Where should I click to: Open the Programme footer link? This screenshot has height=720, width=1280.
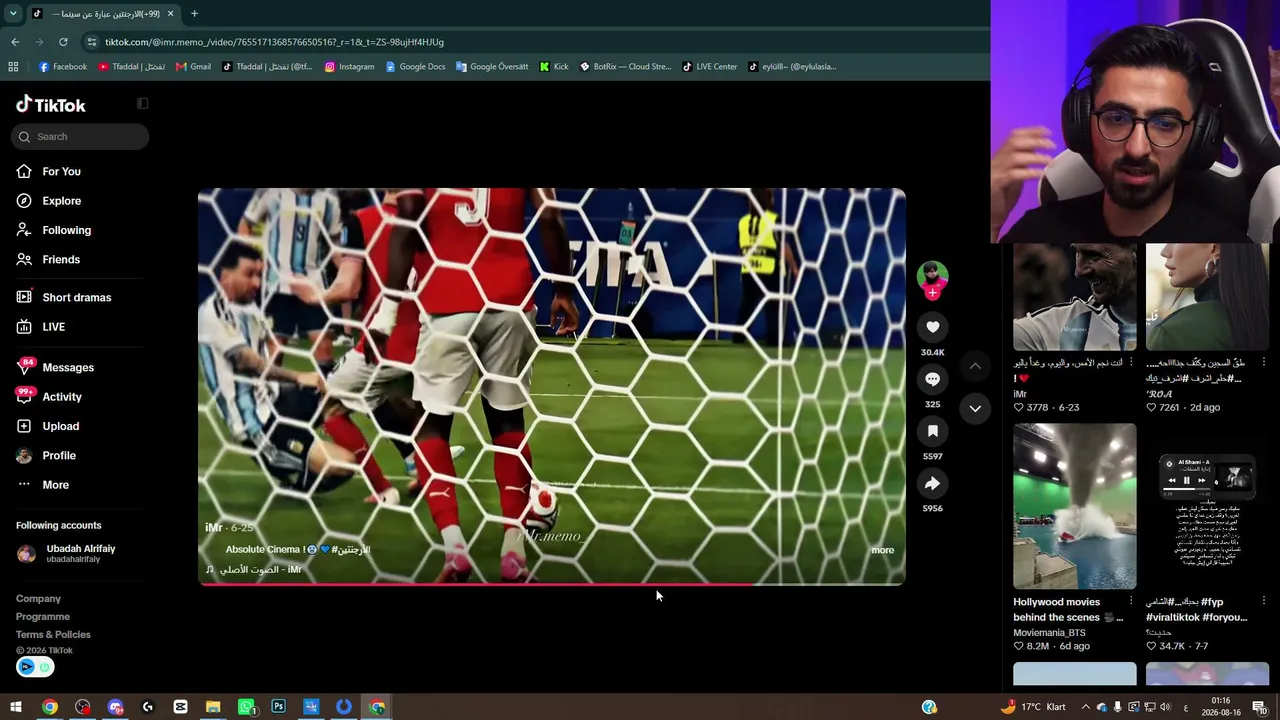[x=43, y=617]
